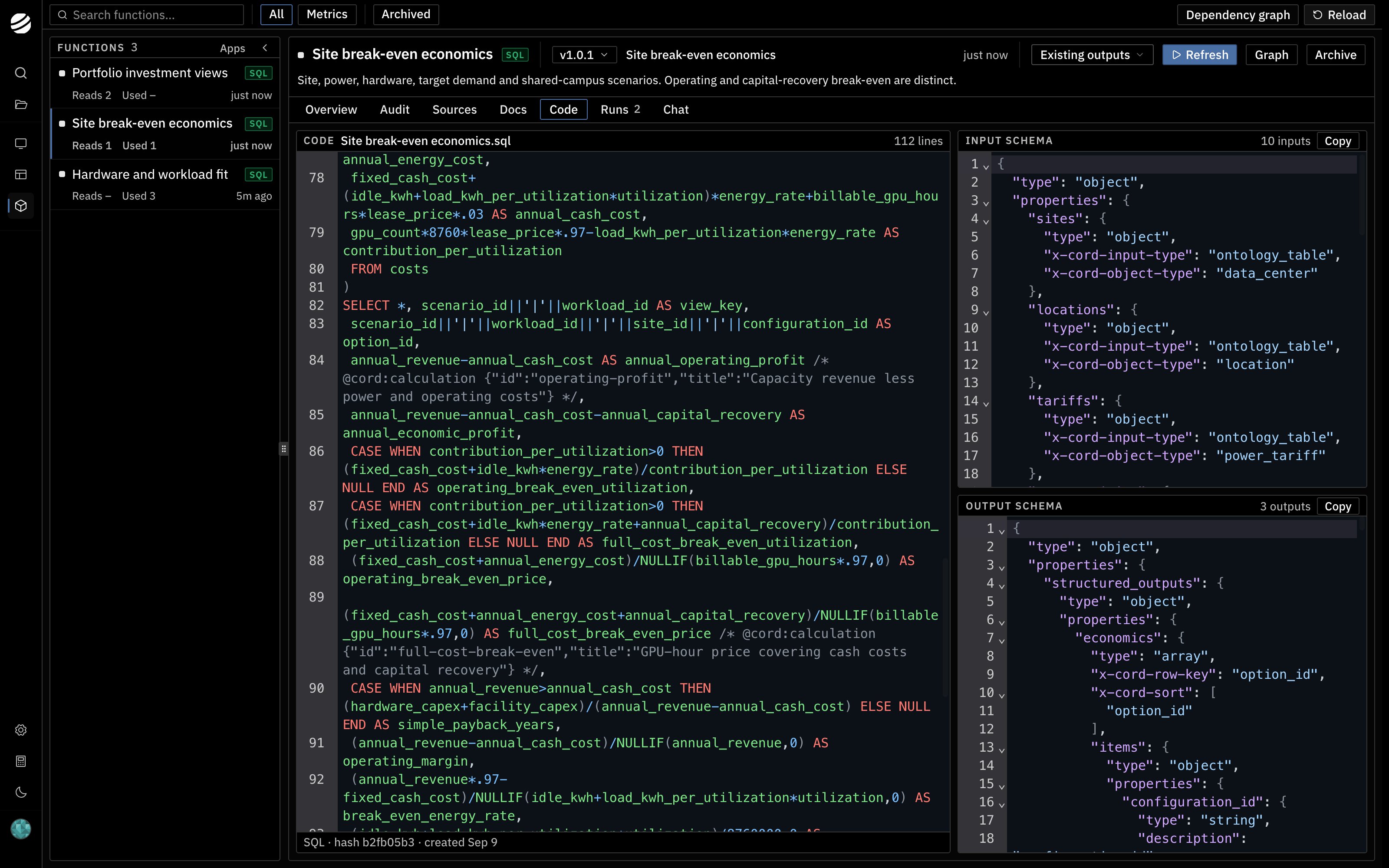
Task: Open the monitor icon in left sidebar
Action: click(x=21, y=144)
